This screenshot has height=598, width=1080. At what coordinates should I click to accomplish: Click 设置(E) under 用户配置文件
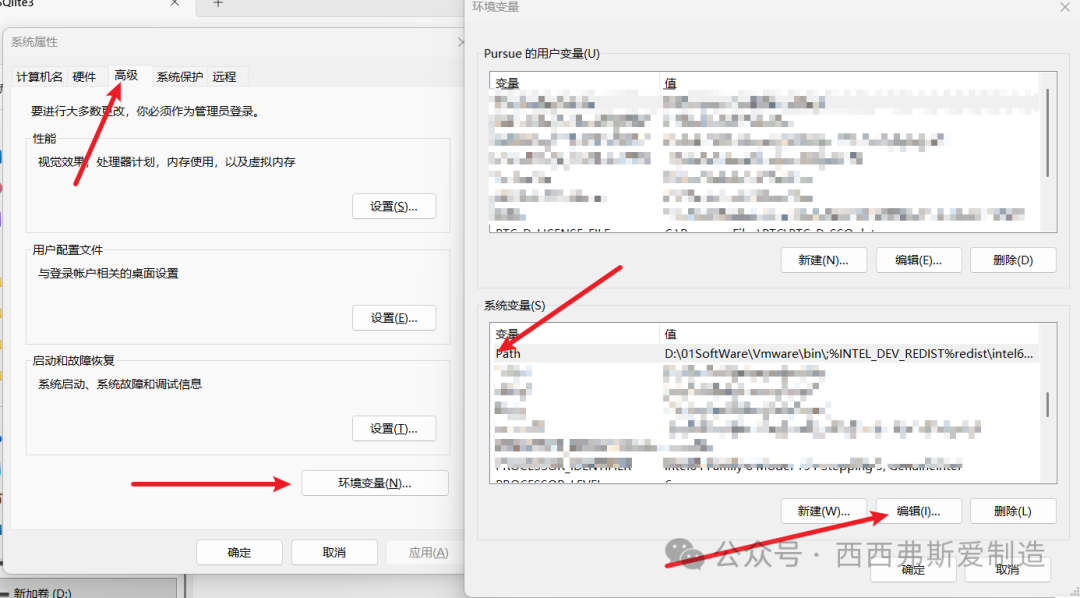[x=394, y=318]
